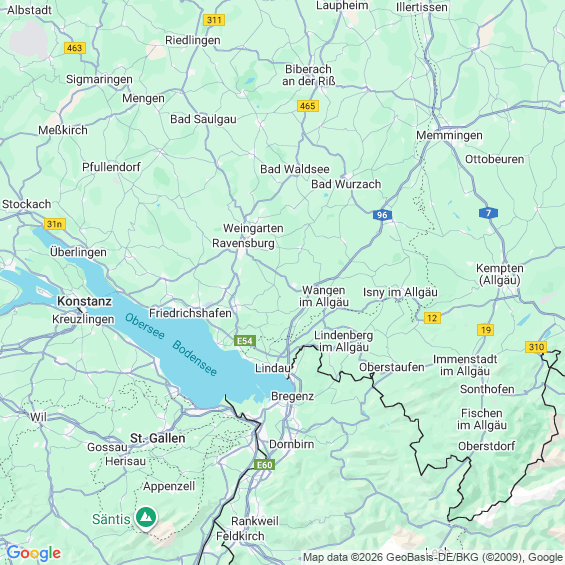Click the 12 road sign near Isny
Screen dimensions: 565x565
(432, 318)
